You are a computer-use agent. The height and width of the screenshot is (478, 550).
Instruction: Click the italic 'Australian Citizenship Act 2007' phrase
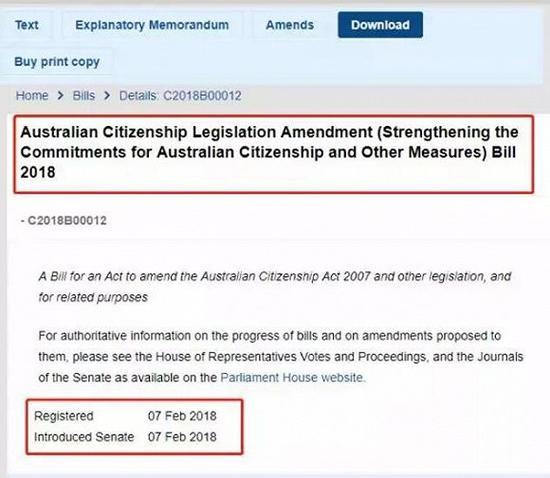[x=285, y=276]
